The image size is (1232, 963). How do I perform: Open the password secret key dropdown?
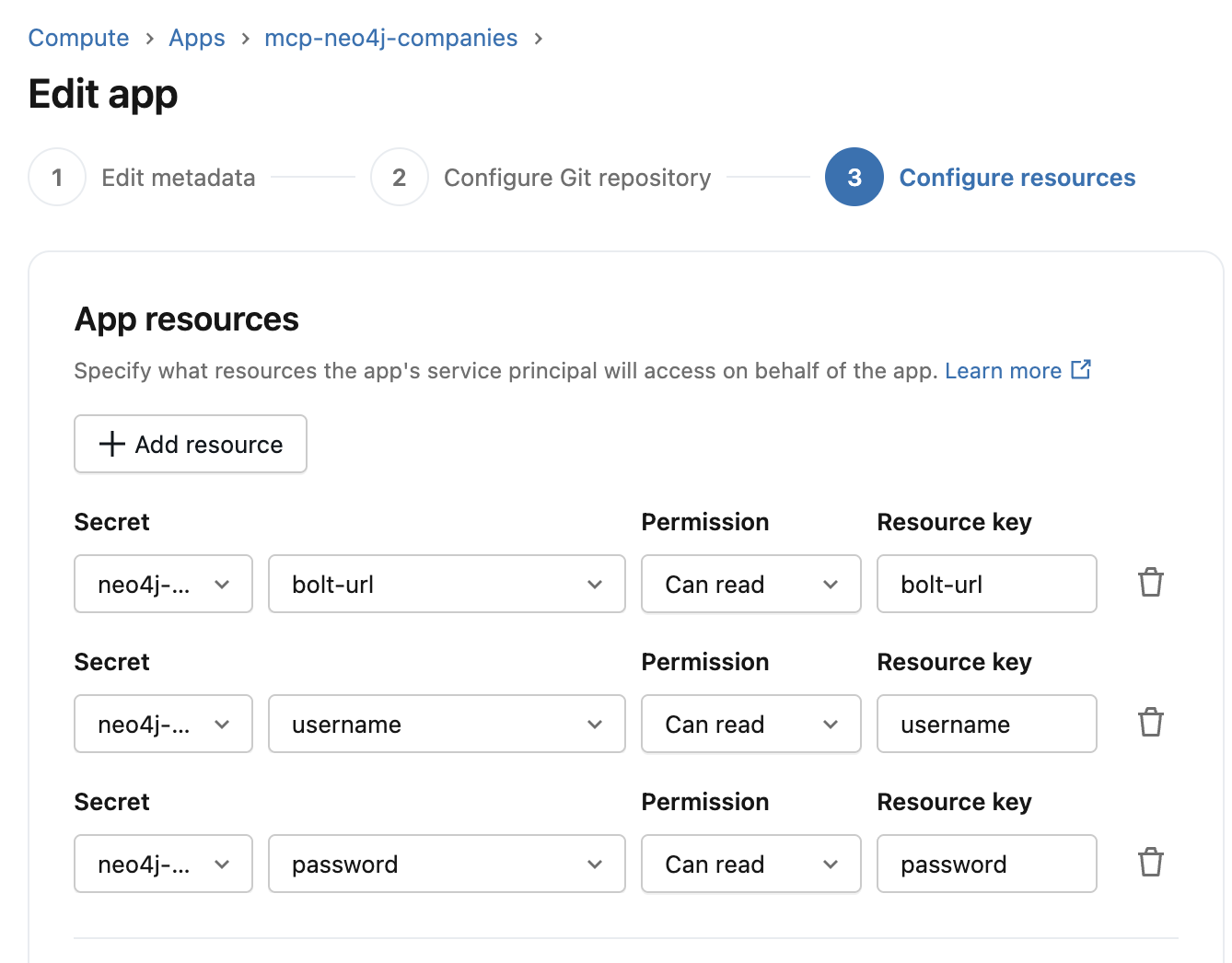coord(447,864)
